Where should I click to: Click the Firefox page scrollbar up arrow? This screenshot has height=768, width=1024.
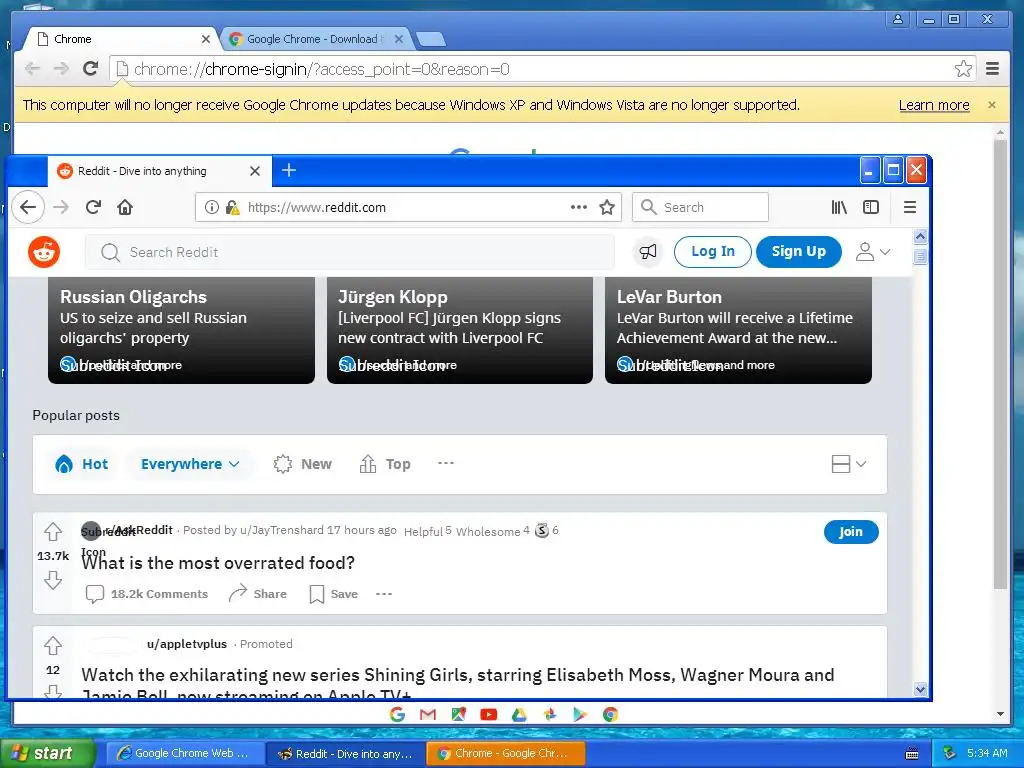pyautogui.click(x=920, y=236)
